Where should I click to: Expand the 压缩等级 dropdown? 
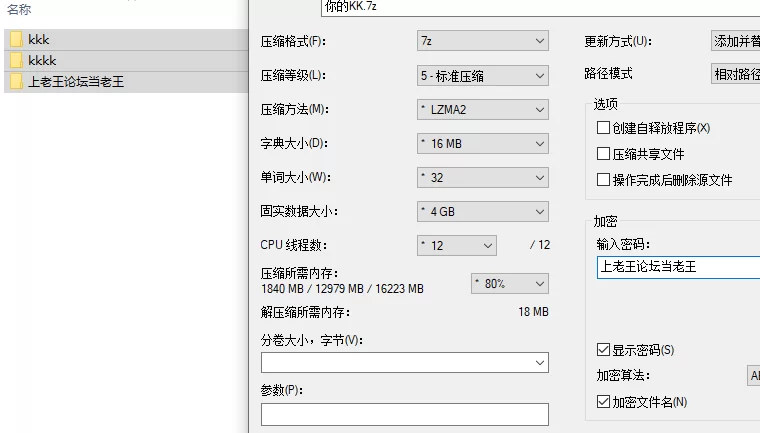click(483, 76)
